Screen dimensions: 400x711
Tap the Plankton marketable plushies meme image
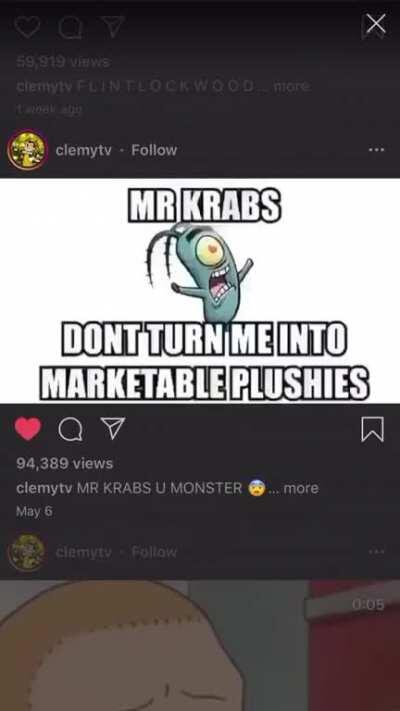(x=200, y=290)
